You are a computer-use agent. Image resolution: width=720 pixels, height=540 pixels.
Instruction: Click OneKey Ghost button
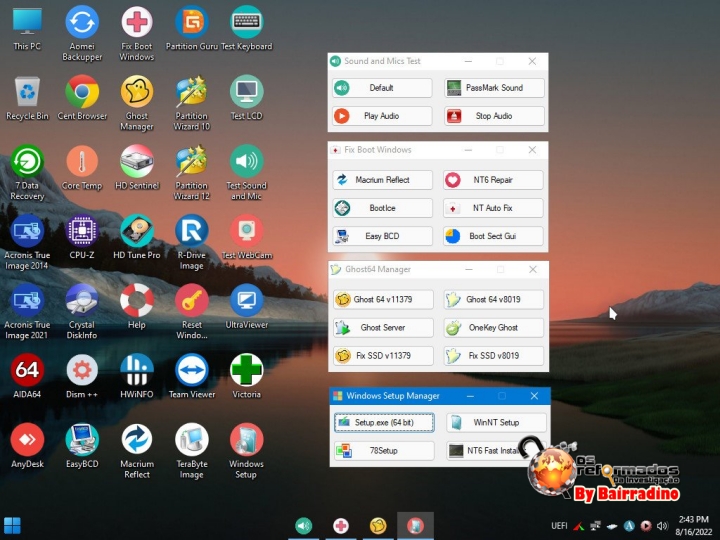[x=494, y=327]
